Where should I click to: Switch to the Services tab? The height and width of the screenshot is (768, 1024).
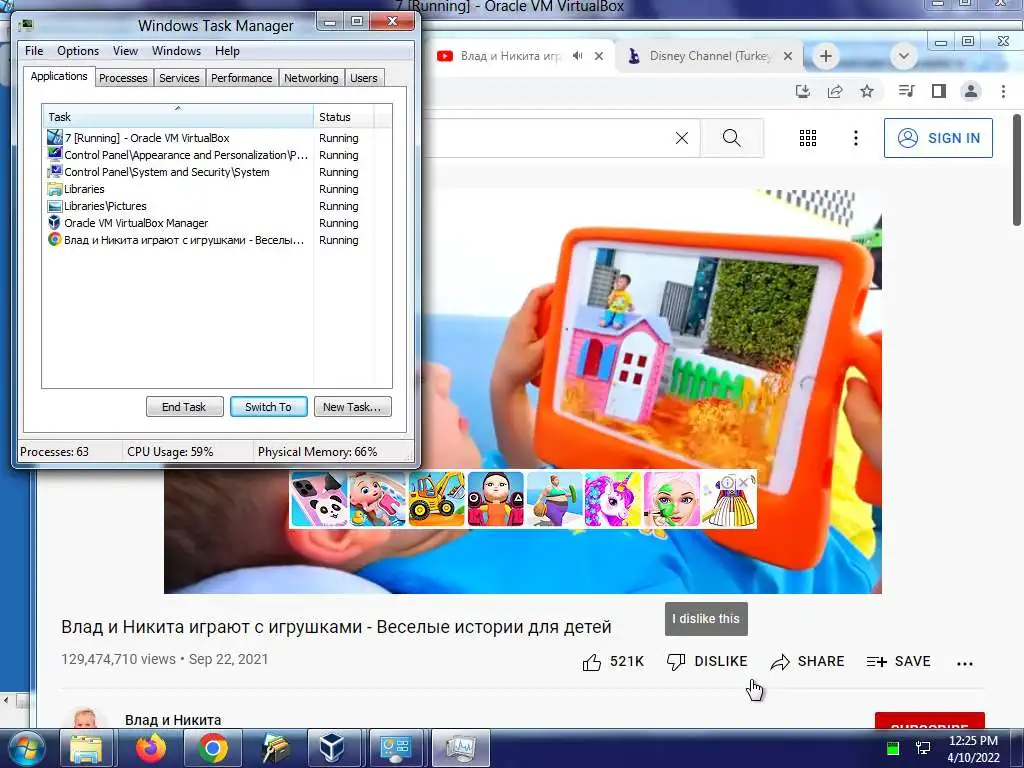coord(180,78)
